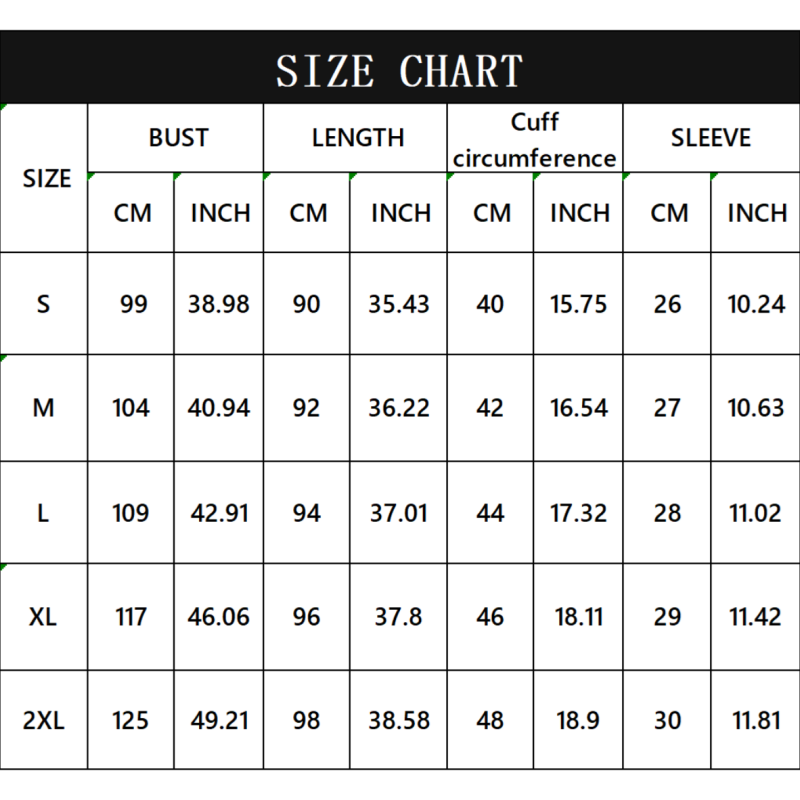Select the INCH subheader under SLEEVE
Image resolution: width=800 pixels, height=800 pixels.
[x=756, y=213]
